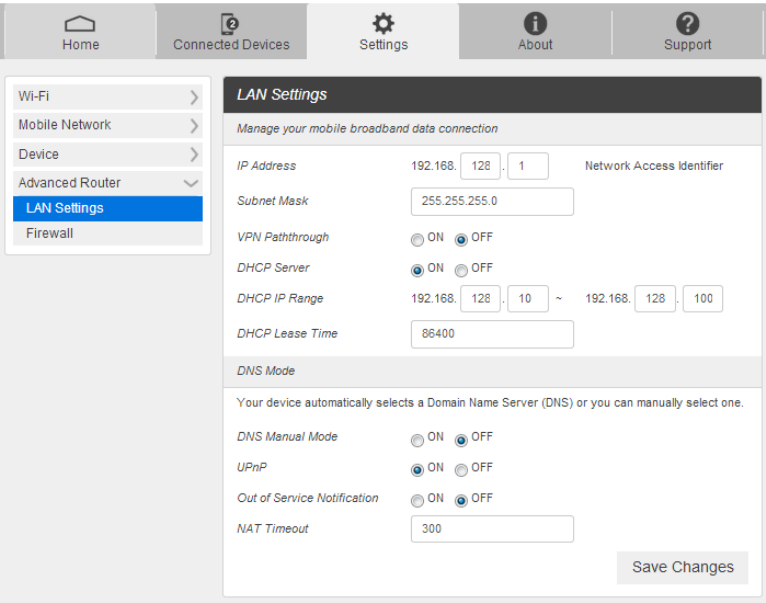Enable DNS Manual Mode ON option
Viewport: 766px width, 603px height.
pos(417,439)
